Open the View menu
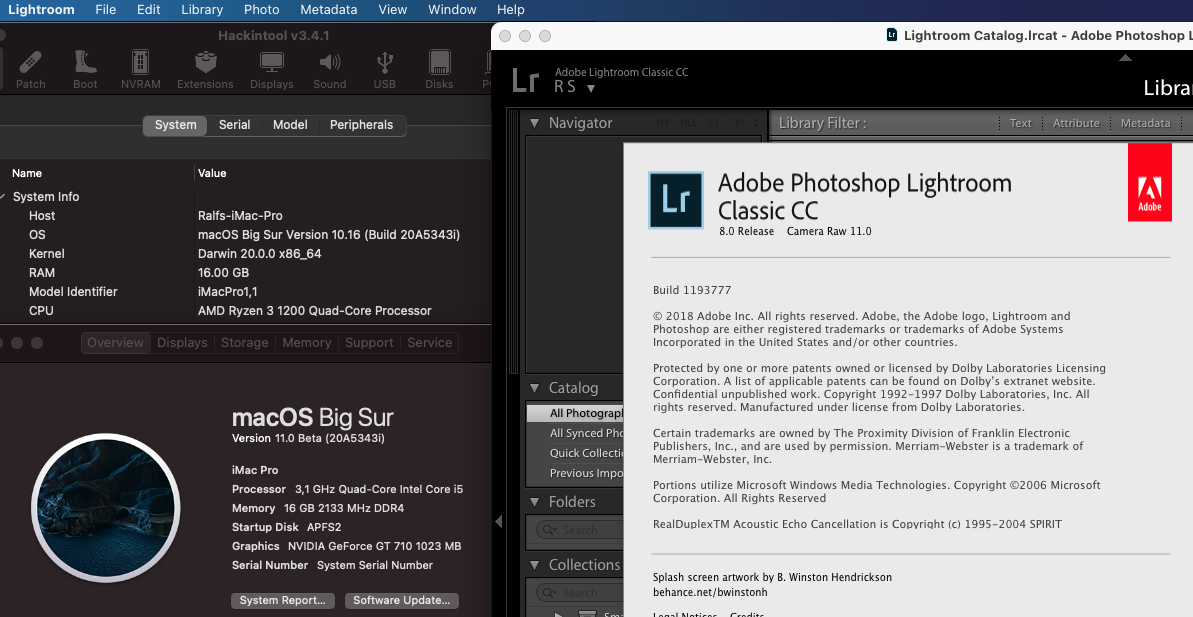 coord(393,10)
